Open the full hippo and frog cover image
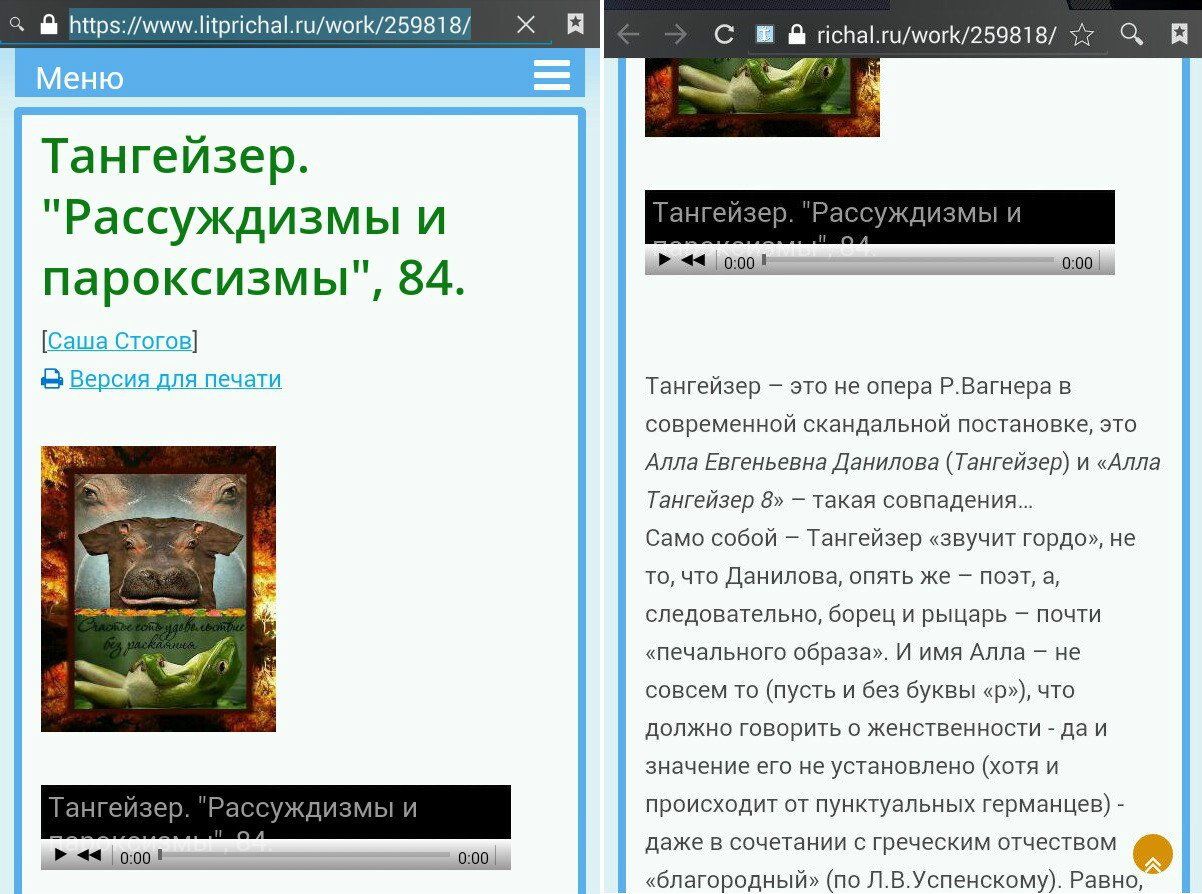The height and width of the screenshot is (894, 1202). coord(158,588)
